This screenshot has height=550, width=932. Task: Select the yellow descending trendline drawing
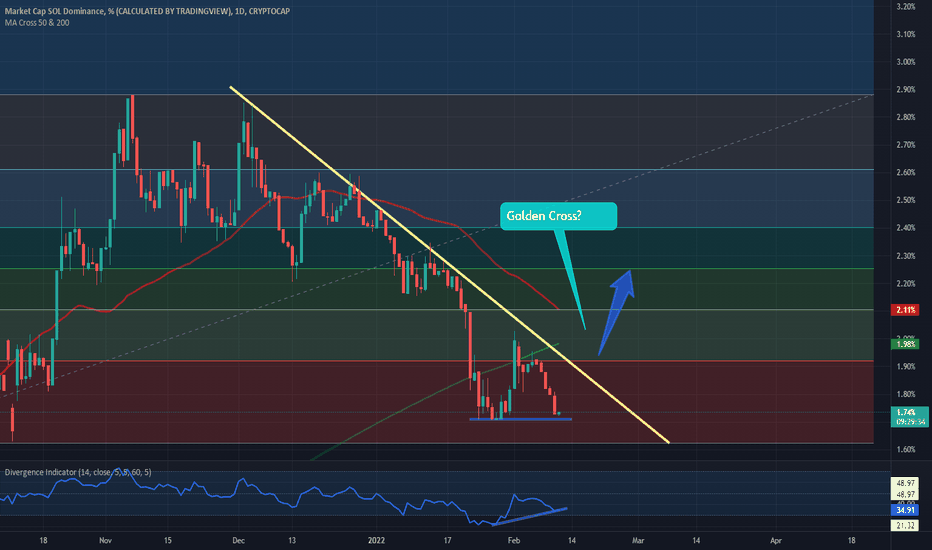pyautogui.click(x=449, y=265)
